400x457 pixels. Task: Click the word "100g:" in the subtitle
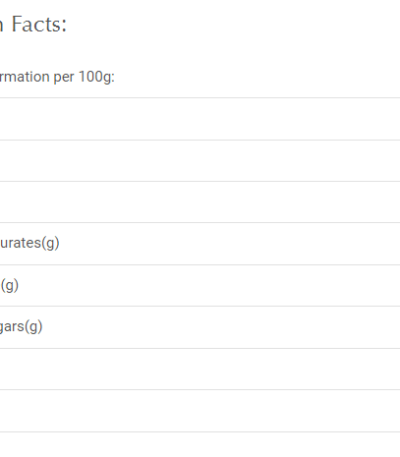(97, 77)
